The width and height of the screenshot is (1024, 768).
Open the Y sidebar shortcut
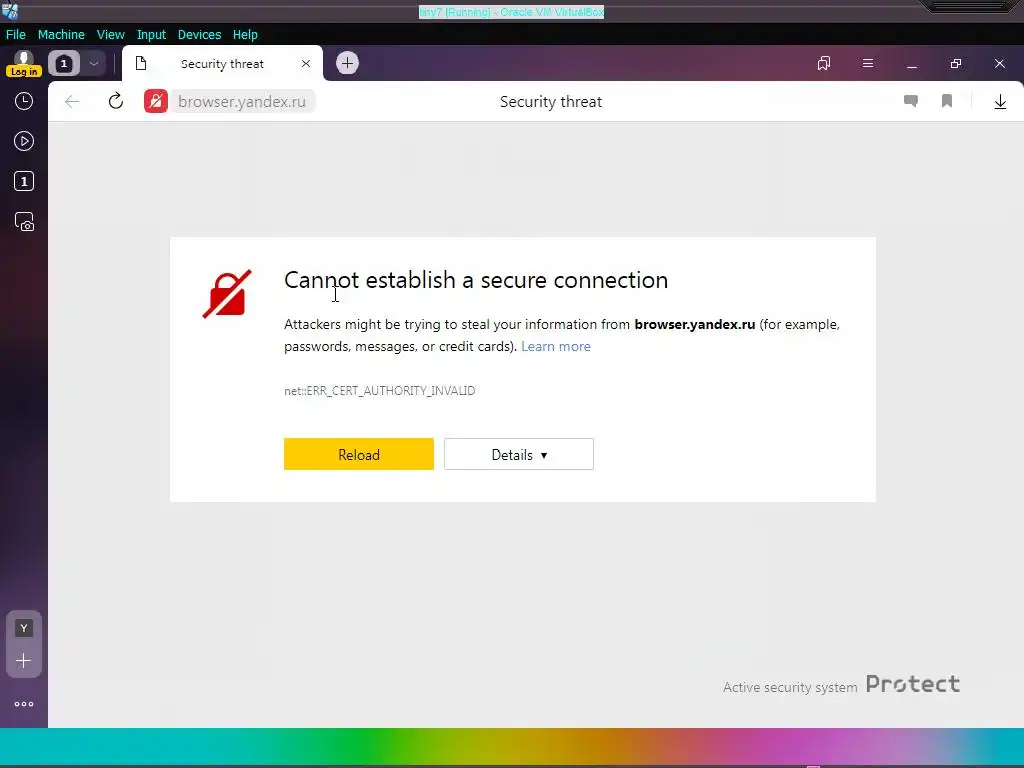(x=24, y=628)
